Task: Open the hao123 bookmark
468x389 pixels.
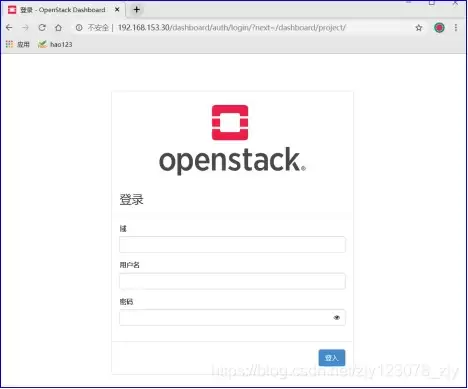Action: click(x=55, y=44)
